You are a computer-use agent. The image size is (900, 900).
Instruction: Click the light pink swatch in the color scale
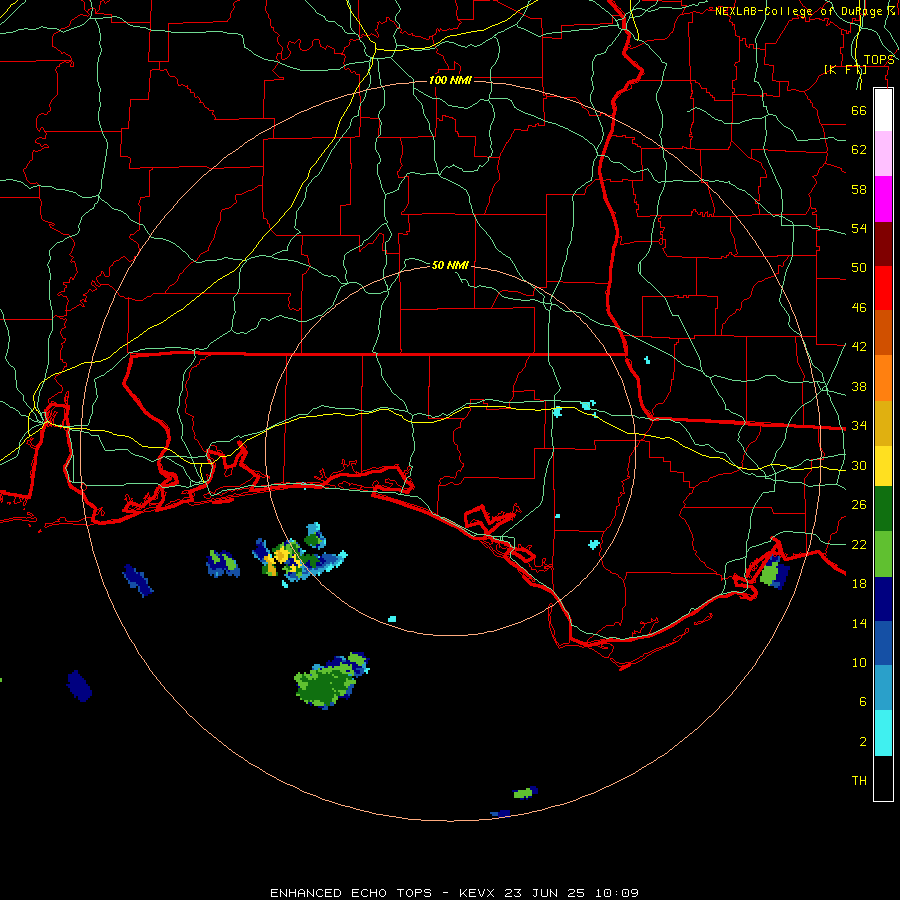point(883,154)
